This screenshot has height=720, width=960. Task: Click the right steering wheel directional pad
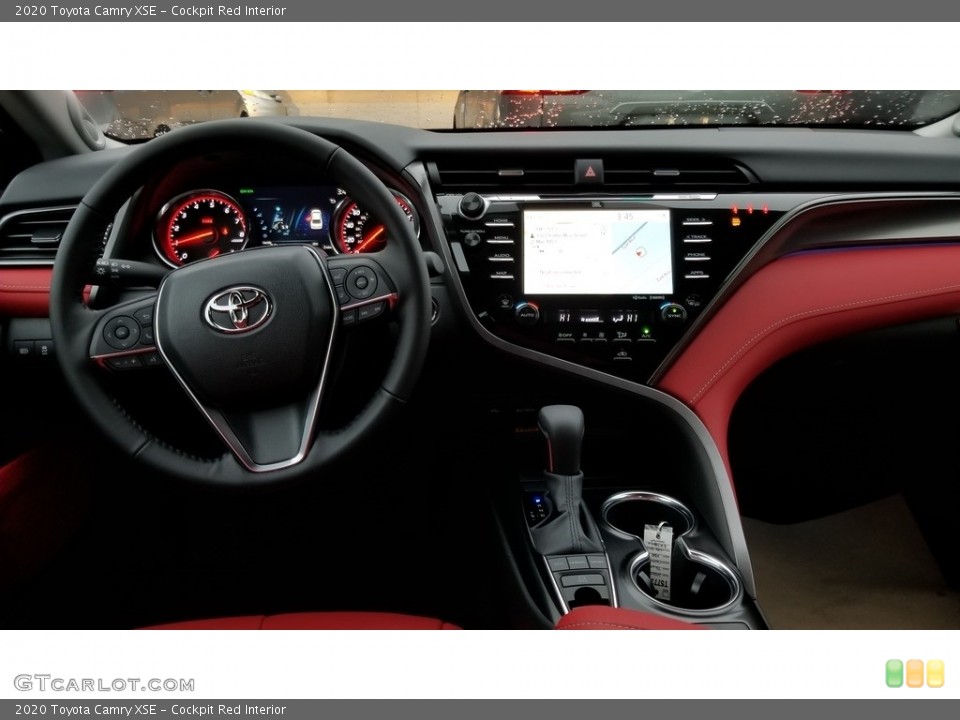click(361, 282)
